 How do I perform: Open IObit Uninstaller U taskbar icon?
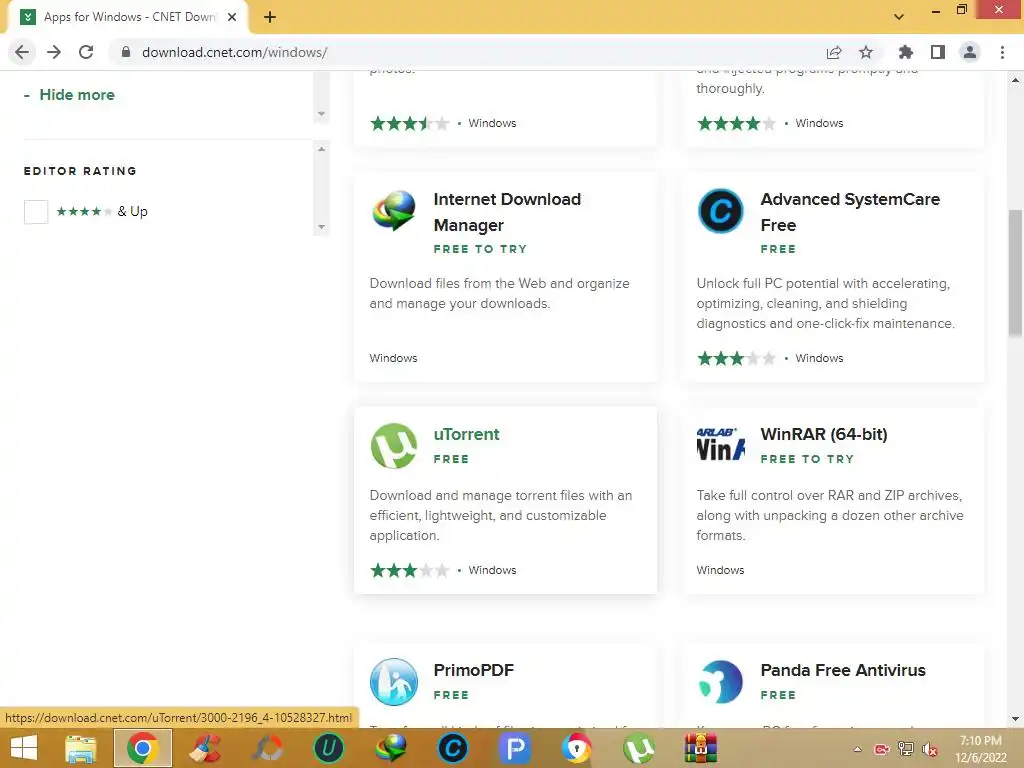coord(328,748)
